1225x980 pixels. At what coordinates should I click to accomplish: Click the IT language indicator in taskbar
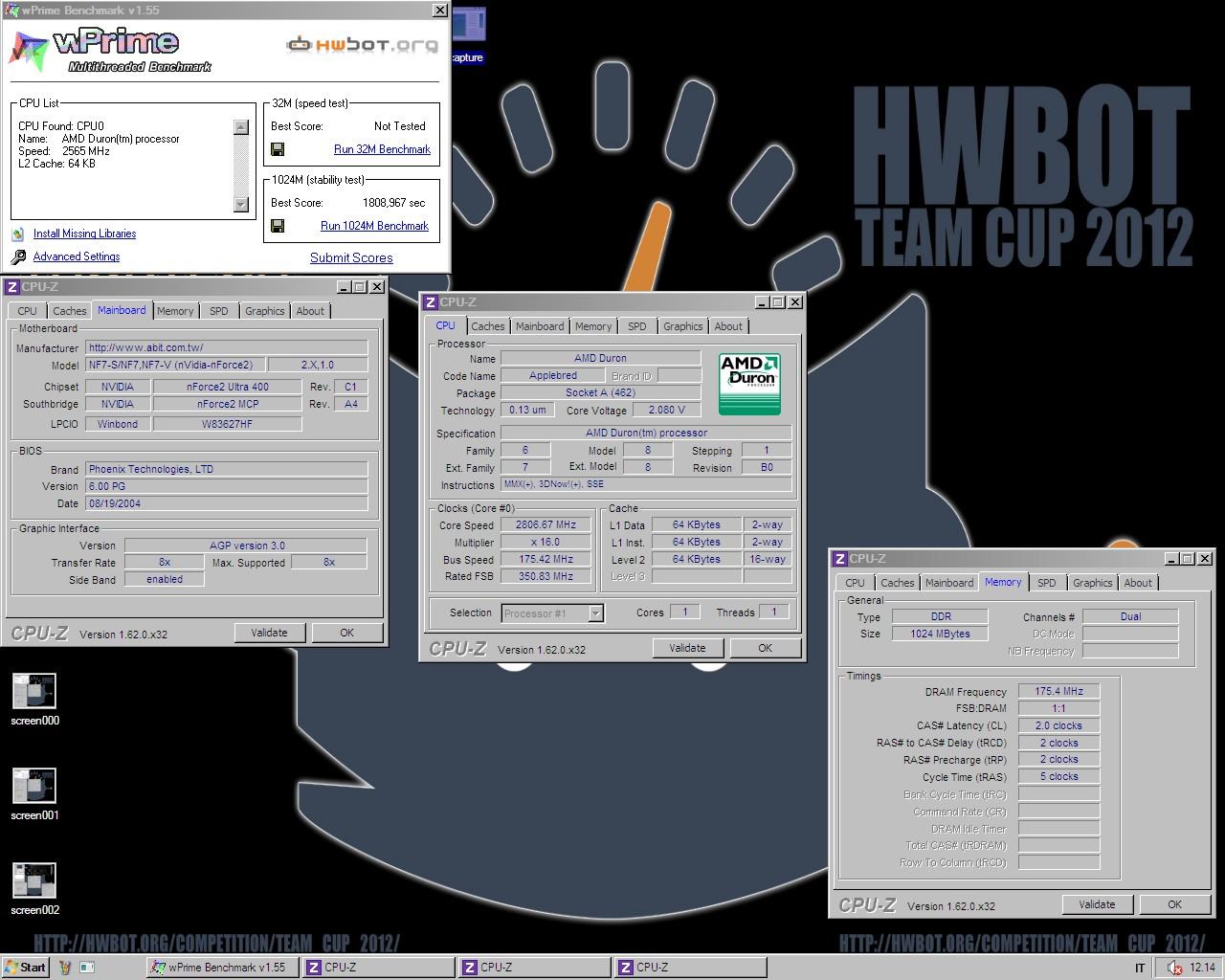tap(1139, 968)
